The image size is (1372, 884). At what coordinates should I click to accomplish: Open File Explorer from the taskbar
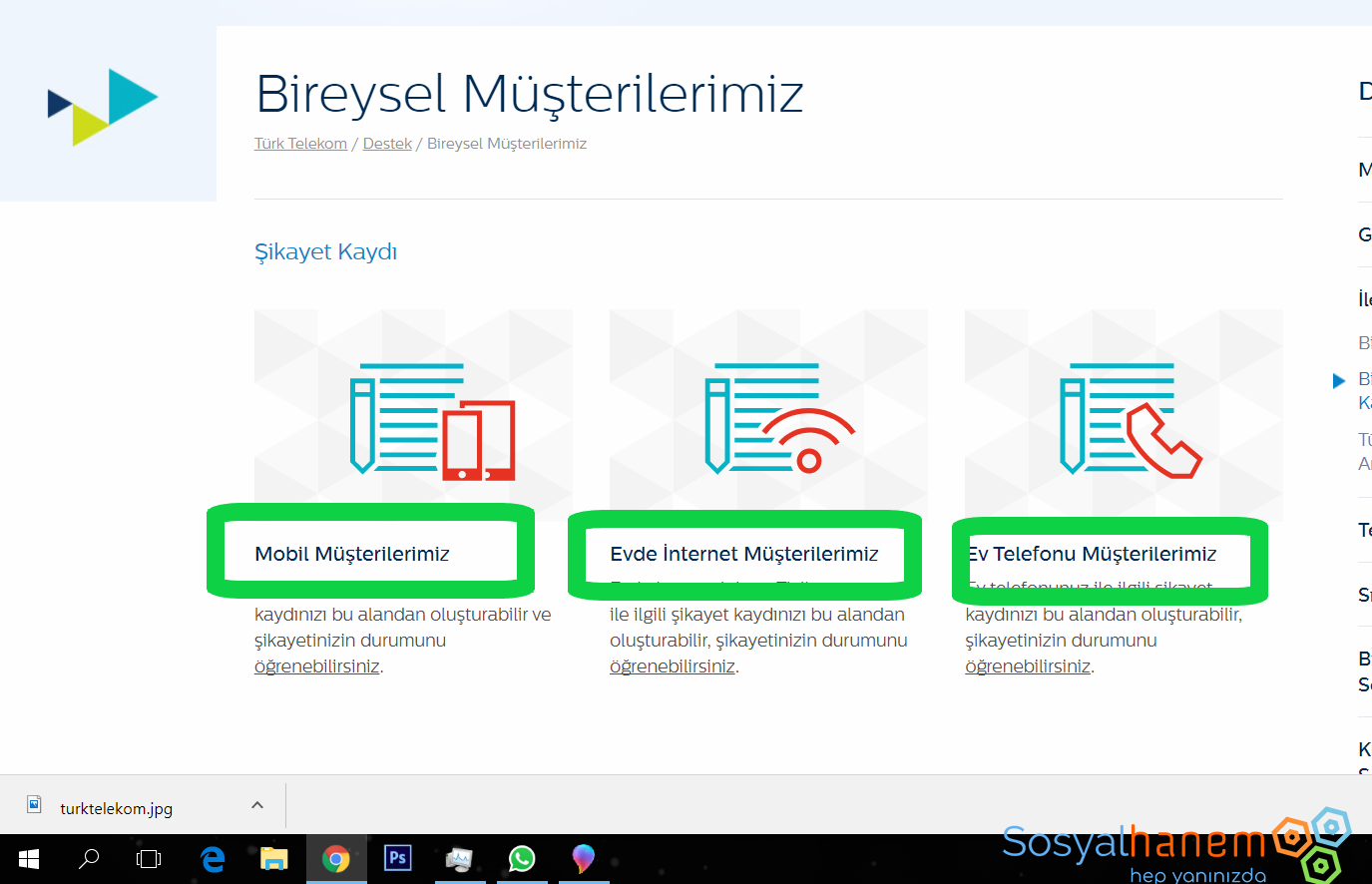point(273,859)
